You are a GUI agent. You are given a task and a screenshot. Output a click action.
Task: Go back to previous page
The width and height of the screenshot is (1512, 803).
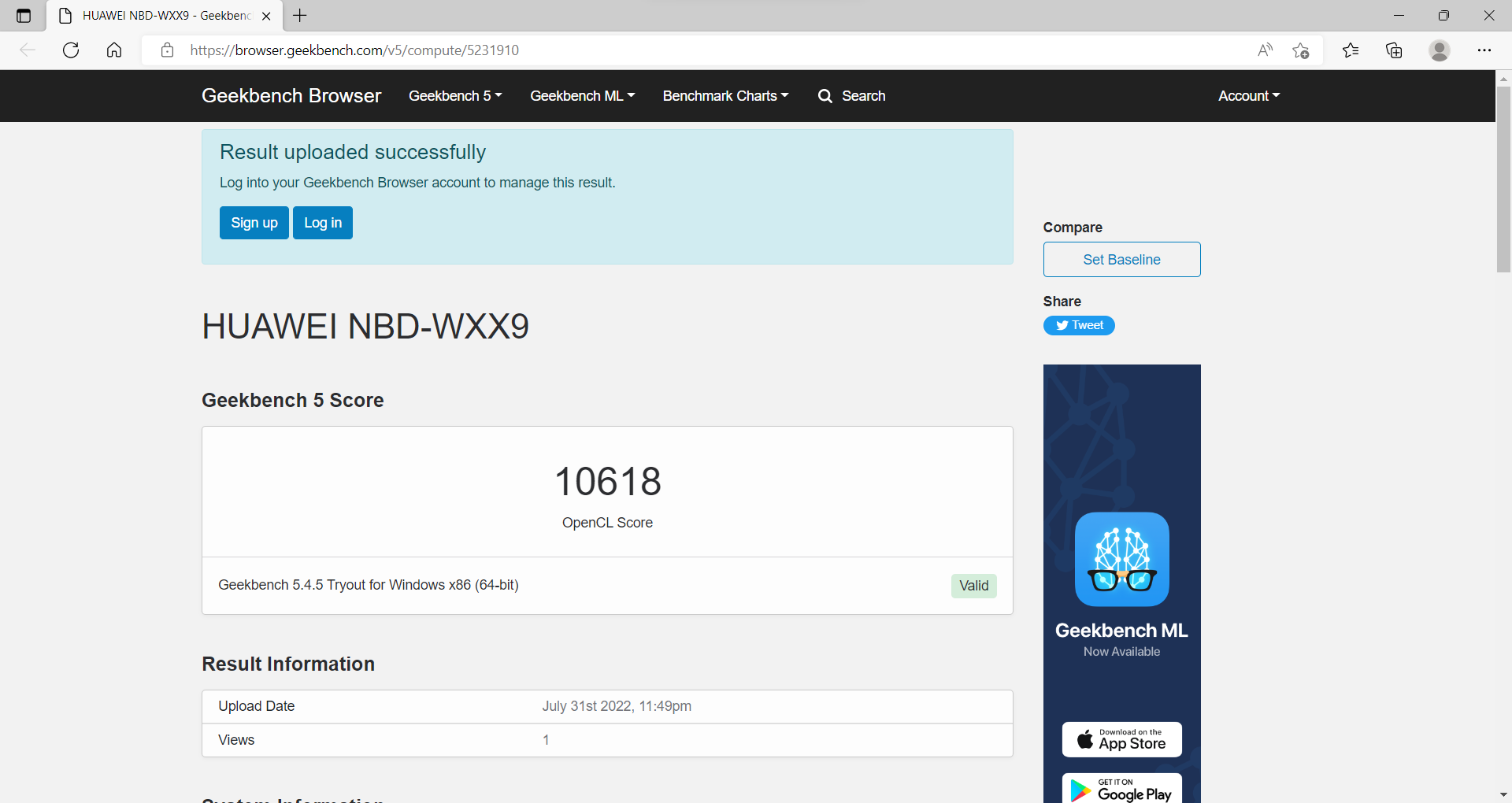point(28,50)
